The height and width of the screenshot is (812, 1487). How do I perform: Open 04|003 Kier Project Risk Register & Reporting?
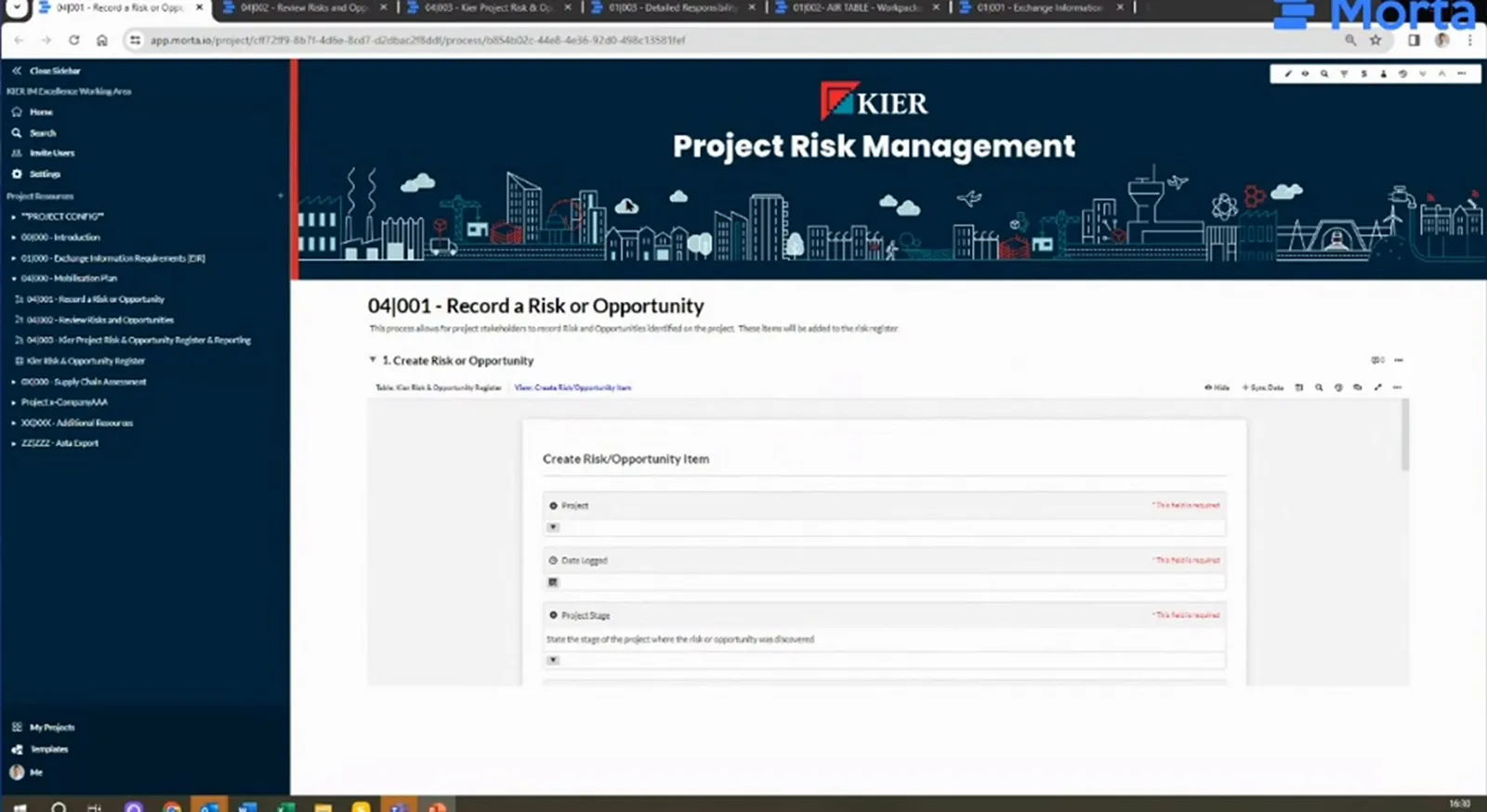(x=138, y=340)
